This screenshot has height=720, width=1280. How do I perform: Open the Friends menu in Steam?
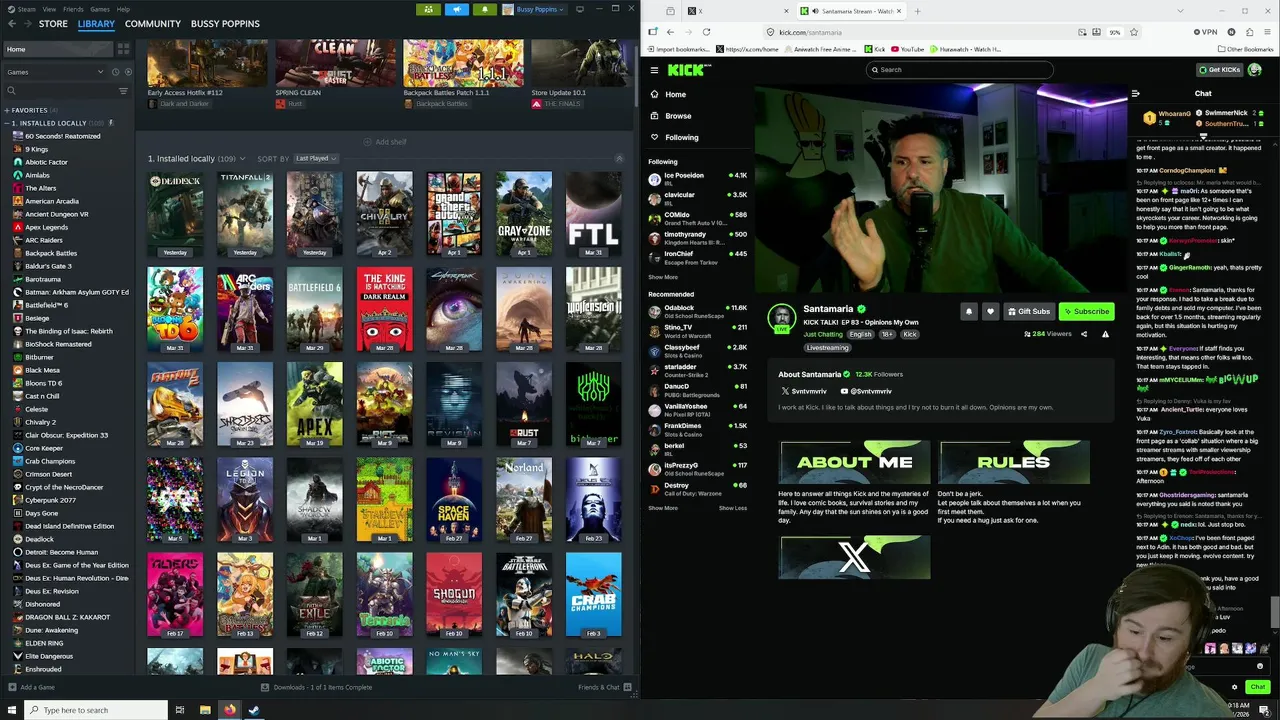tap(73, 8)
